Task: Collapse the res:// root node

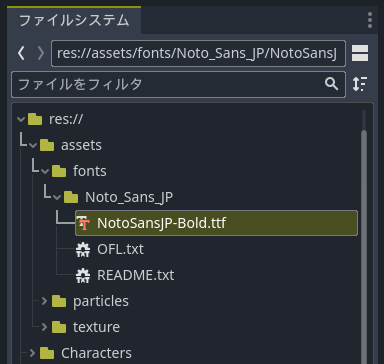Action: pos(21,119)
